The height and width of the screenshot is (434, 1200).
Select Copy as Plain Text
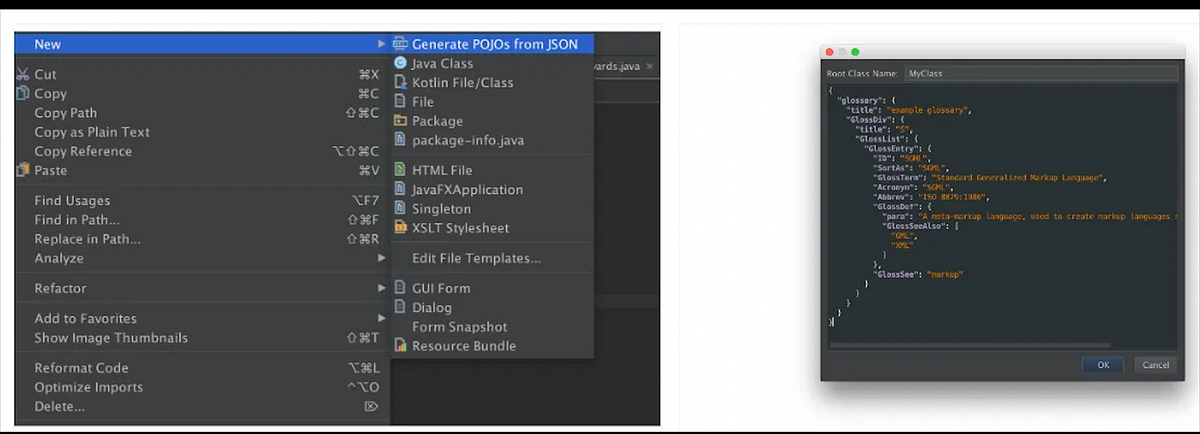(x=201, y=132)
